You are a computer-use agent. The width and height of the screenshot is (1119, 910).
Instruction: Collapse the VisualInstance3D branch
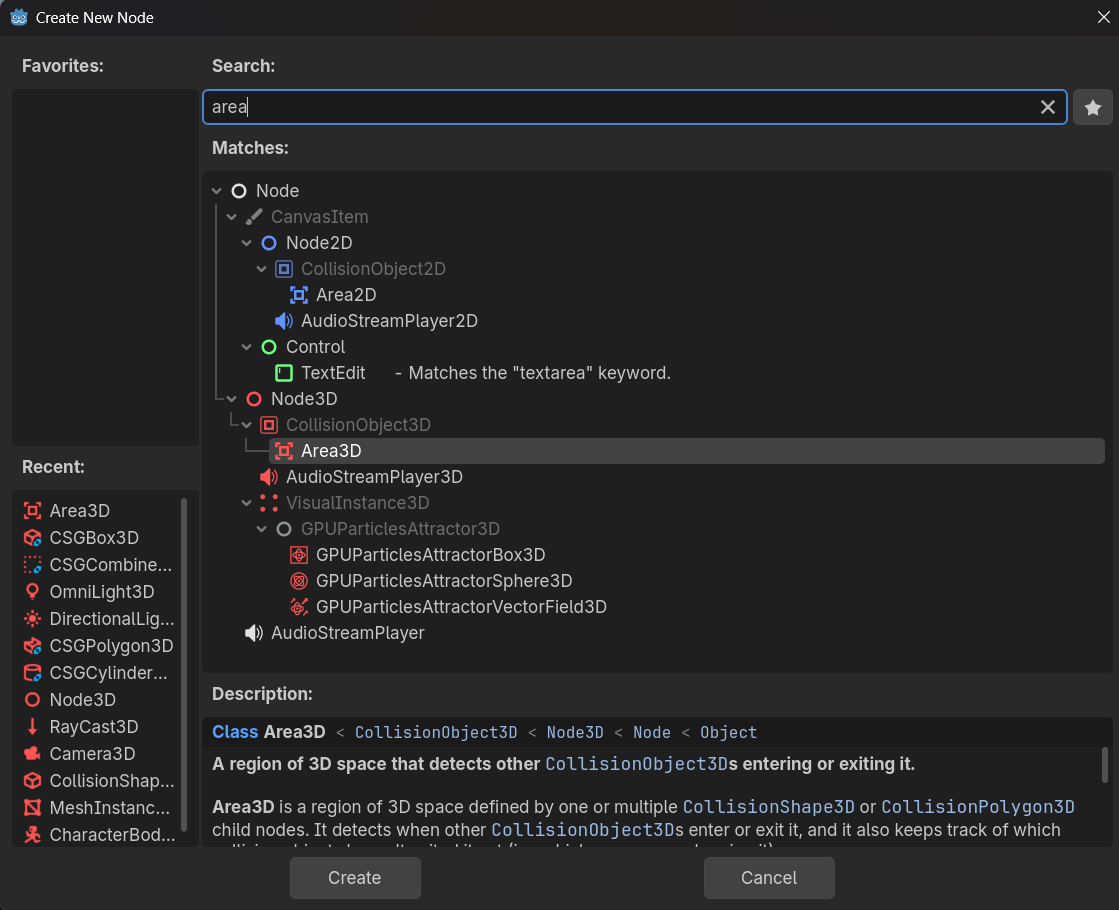tap(247, 503)
